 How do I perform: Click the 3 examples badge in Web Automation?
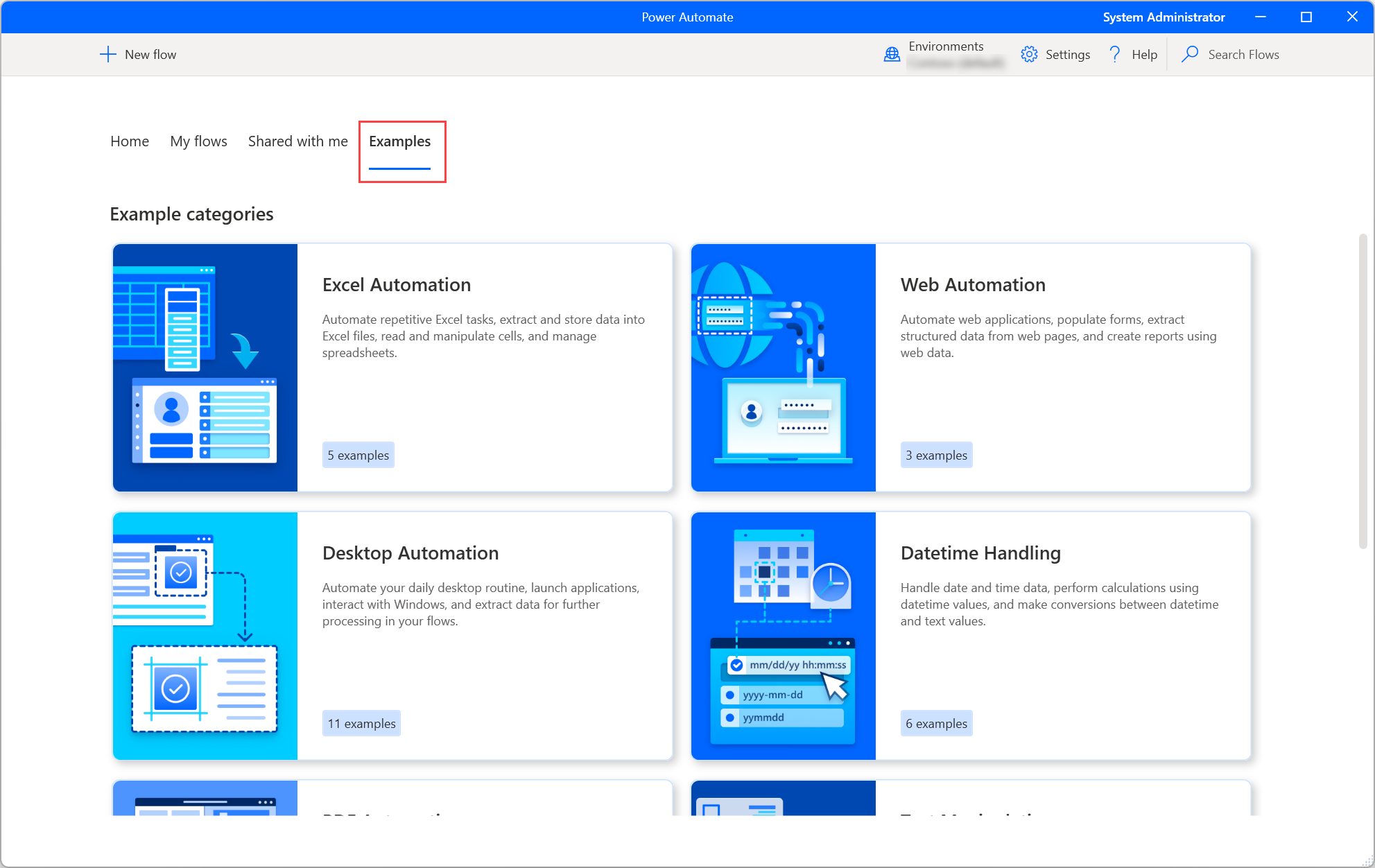coord(935,455)
